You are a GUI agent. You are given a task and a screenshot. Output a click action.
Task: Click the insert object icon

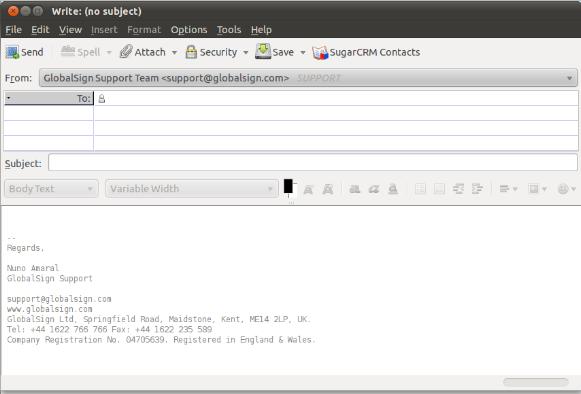point(534,189)
